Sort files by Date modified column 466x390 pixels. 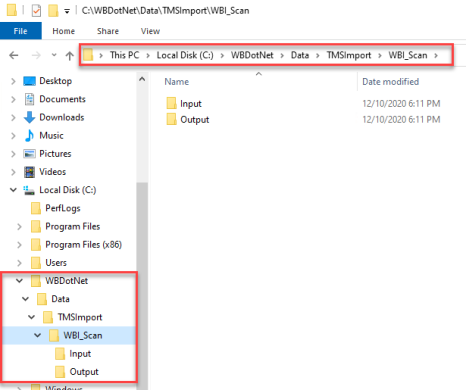391,82
